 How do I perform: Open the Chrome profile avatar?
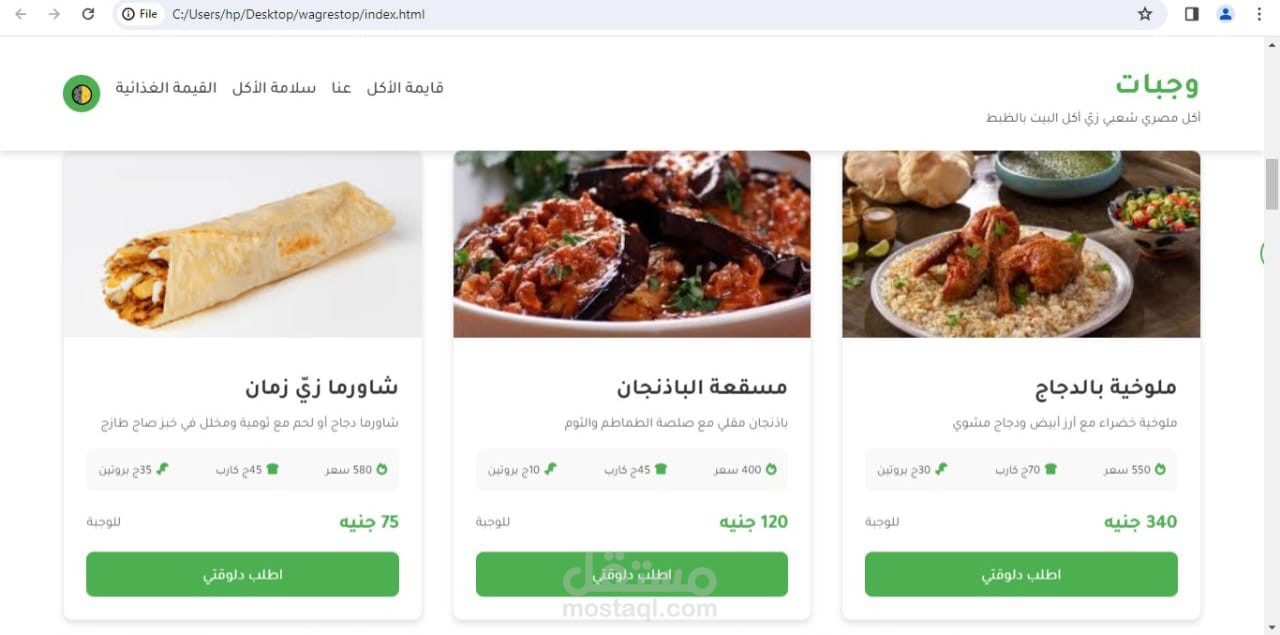point(1225,14)
